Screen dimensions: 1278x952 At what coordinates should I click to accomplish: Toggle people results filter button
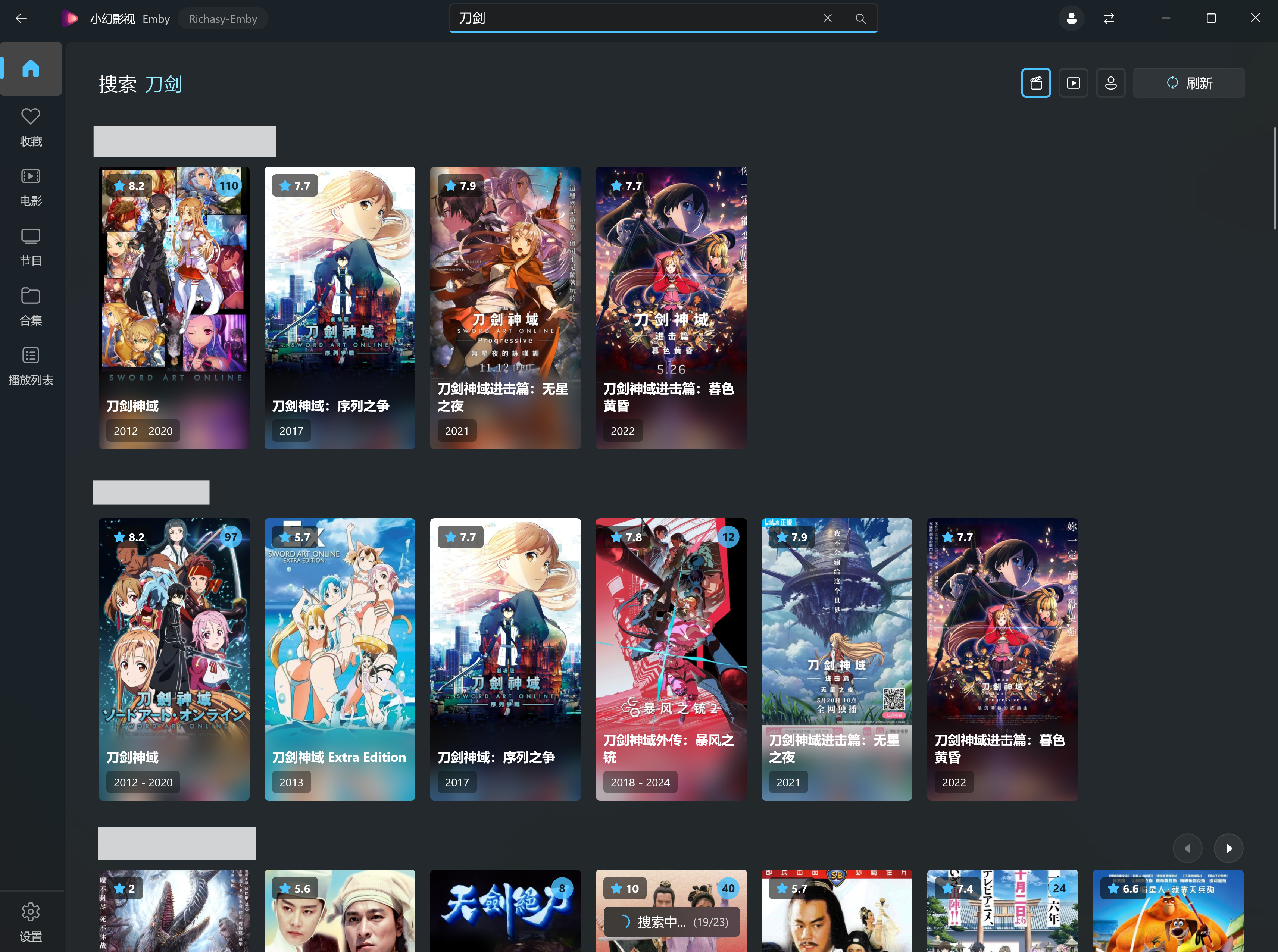pyautogui.click(x=1111, y=83)
